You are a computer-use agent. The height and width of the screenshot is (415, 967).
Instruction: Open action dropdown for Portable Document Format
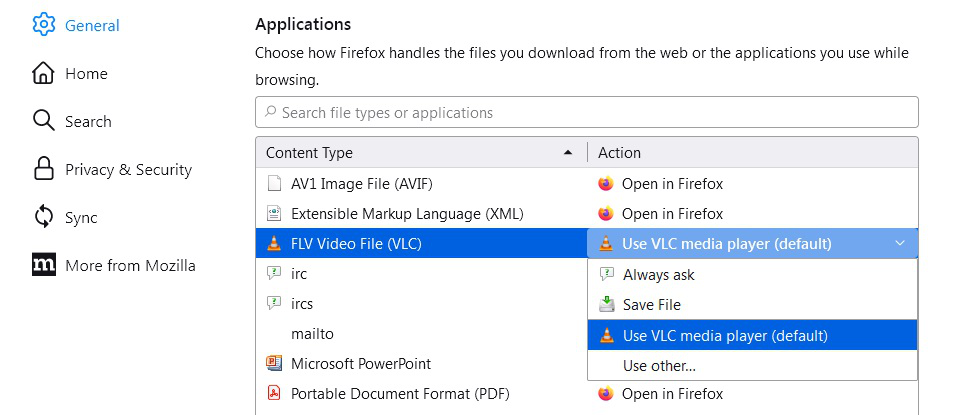click(x=752, y=393)
